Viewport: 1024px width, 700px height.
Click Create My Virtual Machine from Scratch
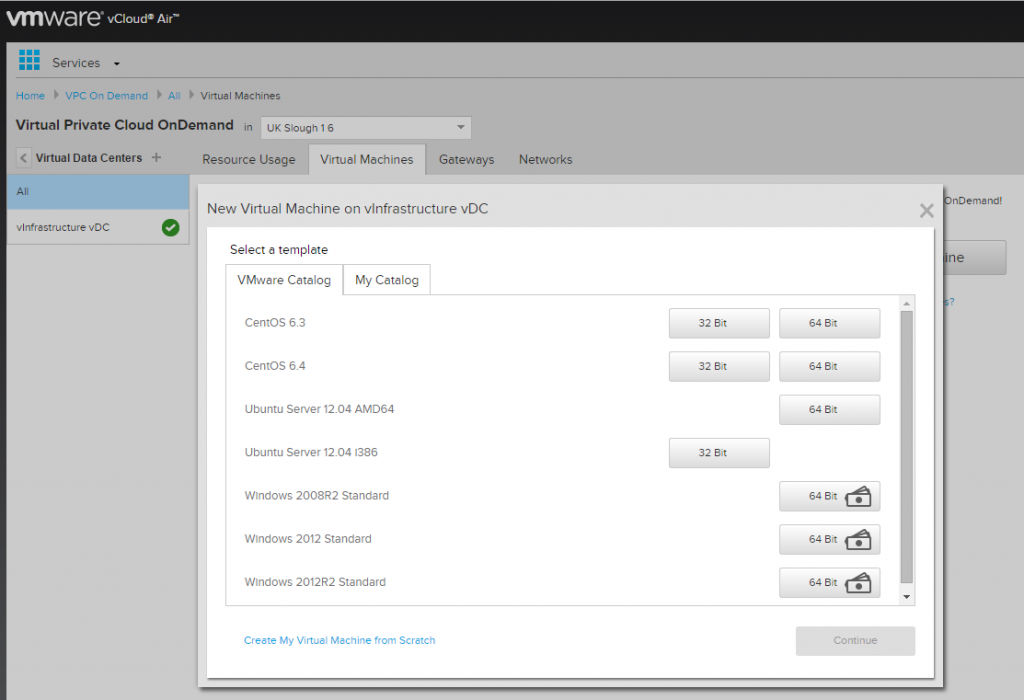coord(340,641)
